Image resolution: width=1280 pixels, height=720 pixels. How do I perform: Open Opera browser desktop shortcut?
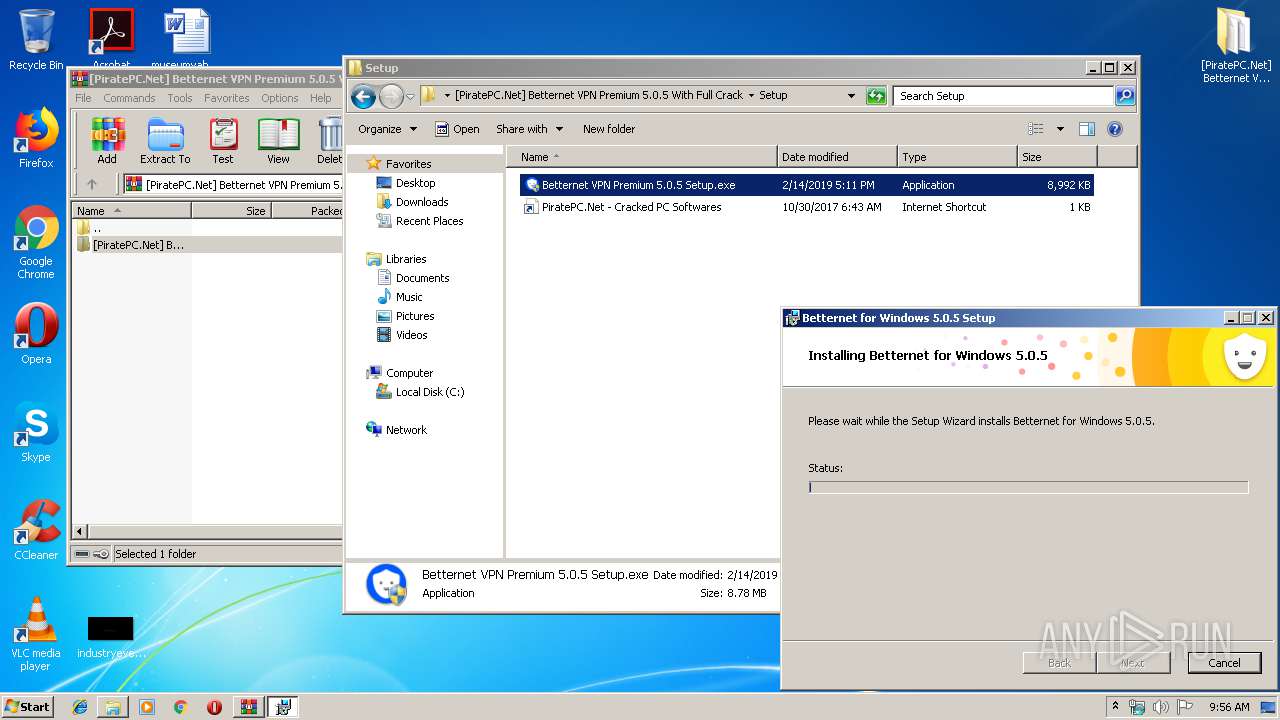tap(36, 333)
